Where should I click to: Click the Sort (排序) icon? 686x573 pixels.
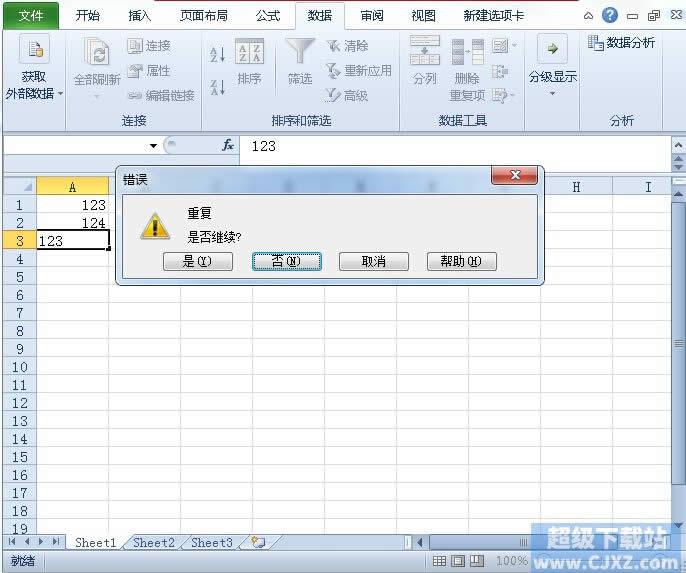[249, 53]
